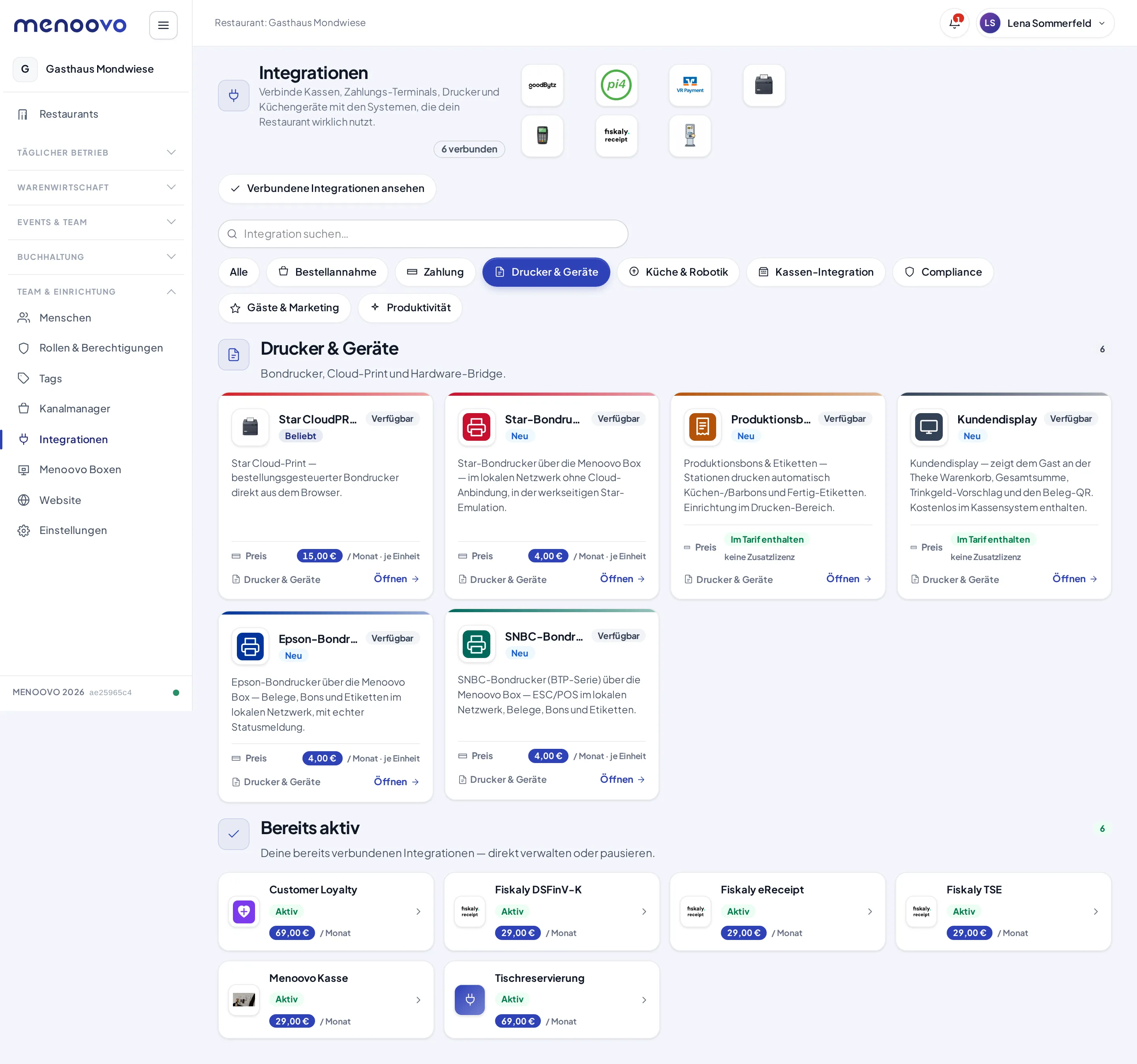Expand the Täglicher Betrieb section
This screenshot has width=1137, height=1064.
coord(96,153)
